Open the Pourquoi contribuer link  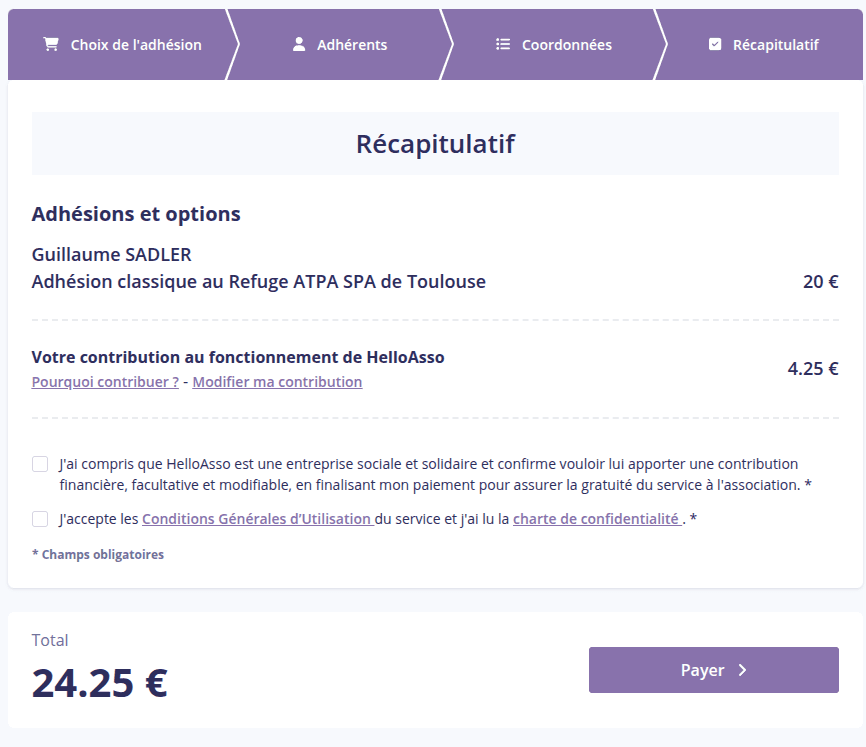104,382
